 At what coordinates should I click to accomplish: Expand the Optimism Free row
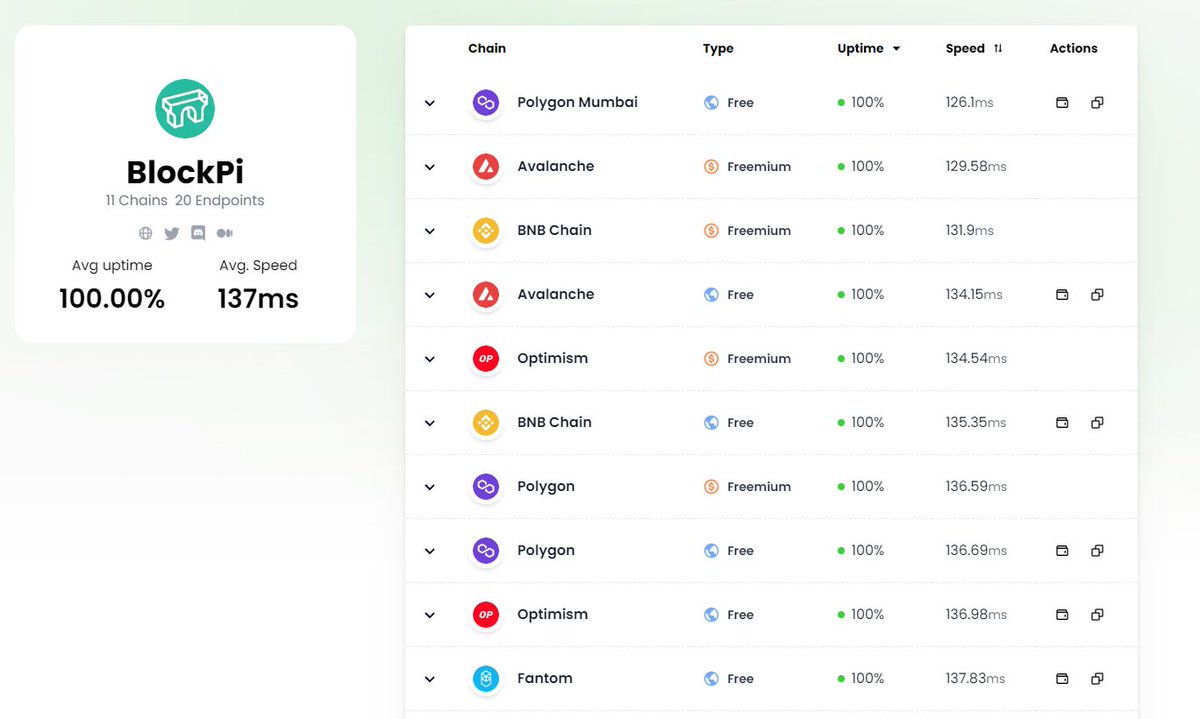pos(430,615)
